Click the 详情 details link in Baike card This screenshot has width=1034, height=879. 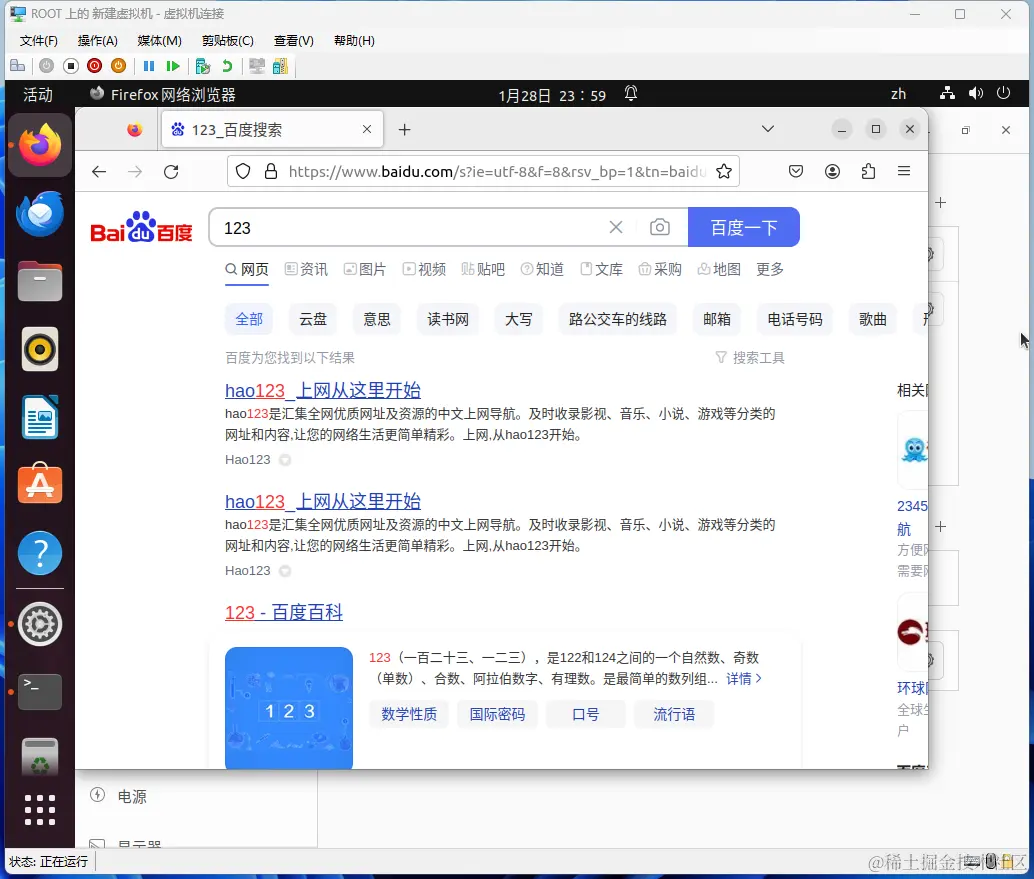(740, 679)
